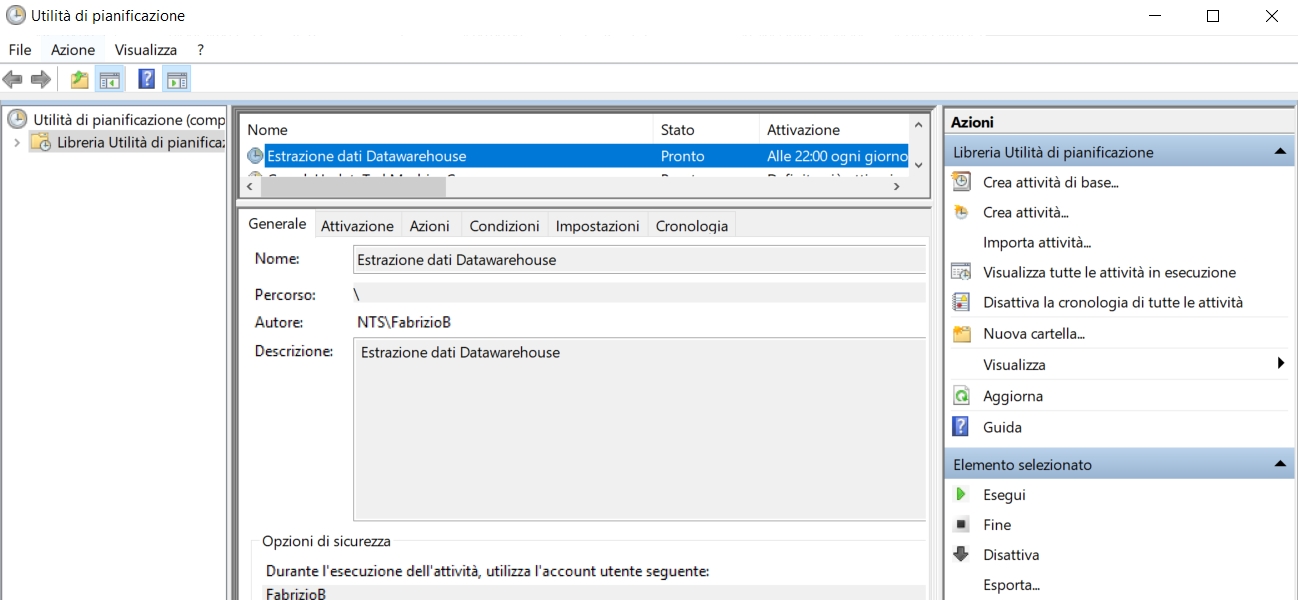Collapse the Libreria section in the Azioni pane
This screenshot has height=600, width=1298.
[x=1278, y=152]
